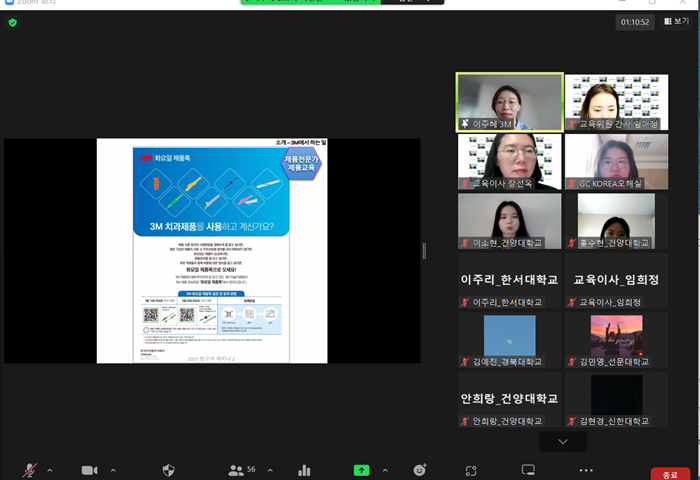Open audio options arrow next to microphone

[x=50, y=470]
